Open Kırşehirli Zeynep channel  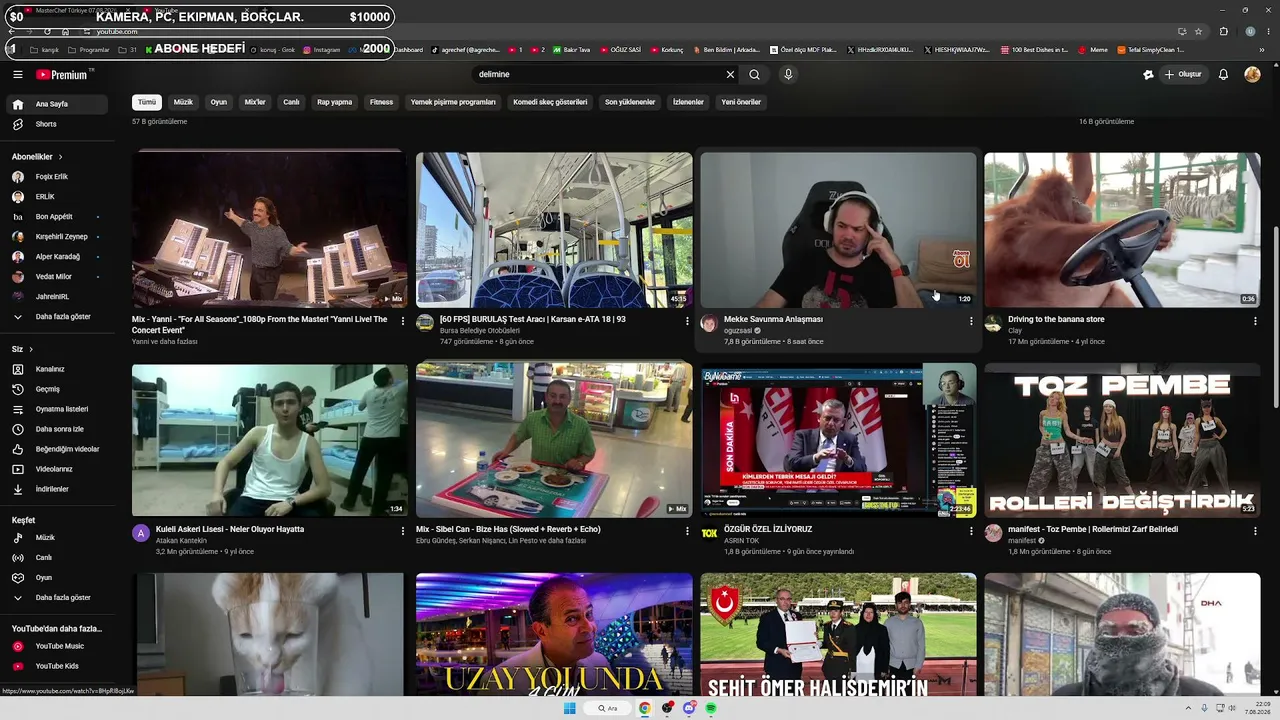click(57, 237)
